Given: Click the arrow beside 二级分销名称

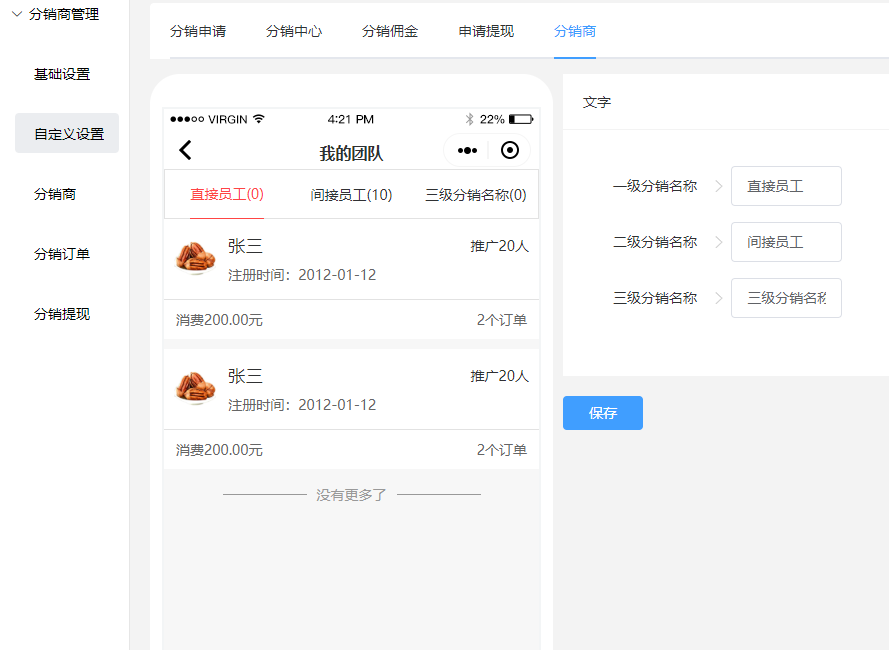Looking at the screenshot, I should 718,242.
